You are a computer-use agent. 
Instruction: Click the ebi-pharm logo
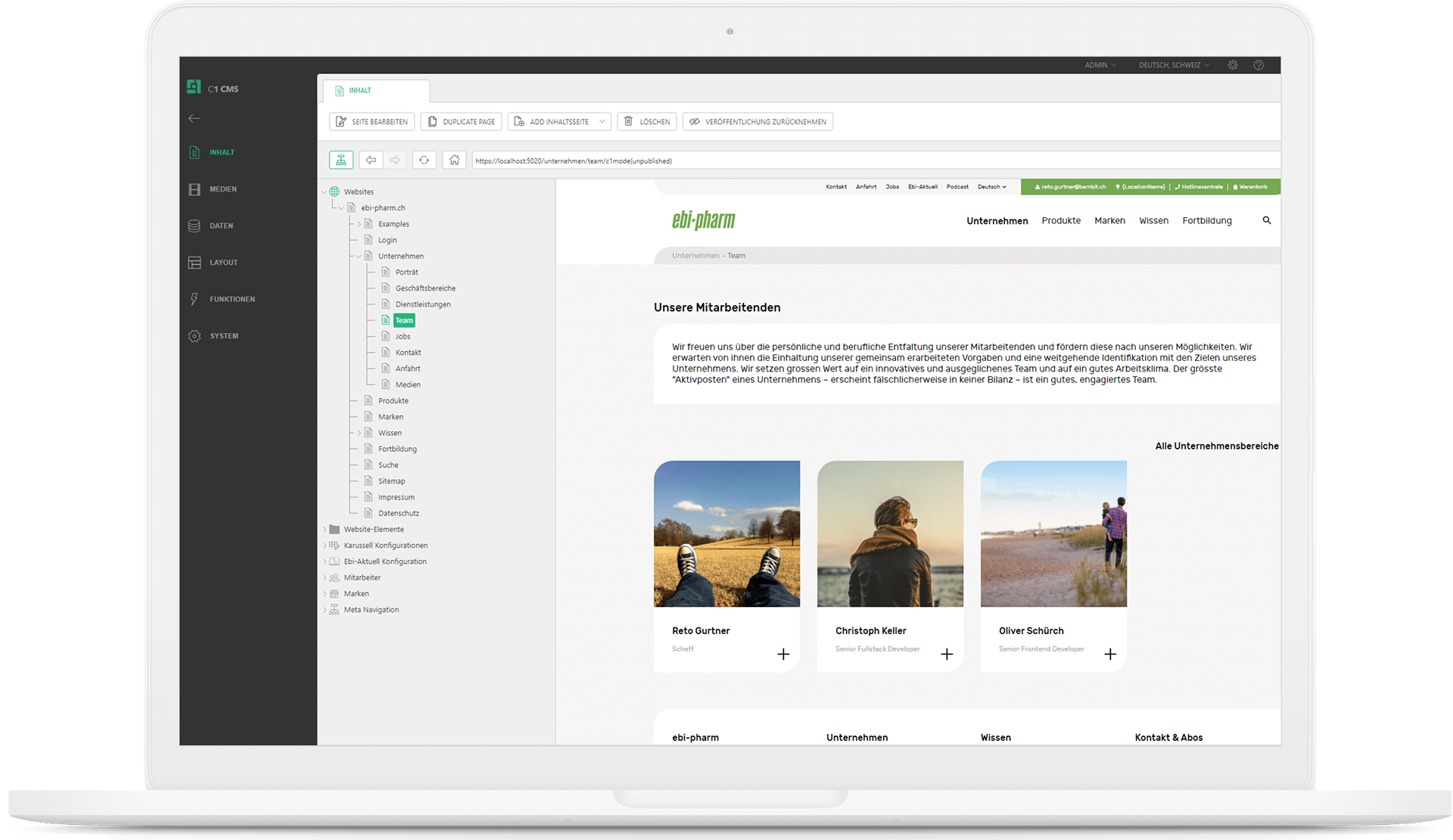704,220
